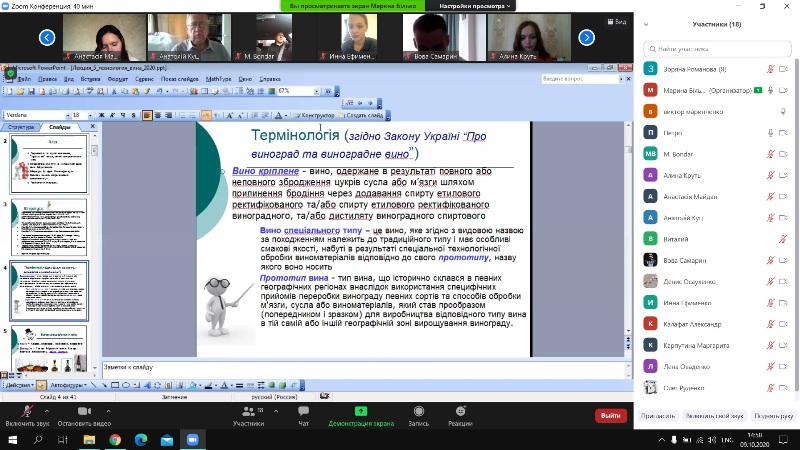Toggle align left button
The height and width of the screenshot is (450, 800).
pyautogui.click(x=147, y=115)
